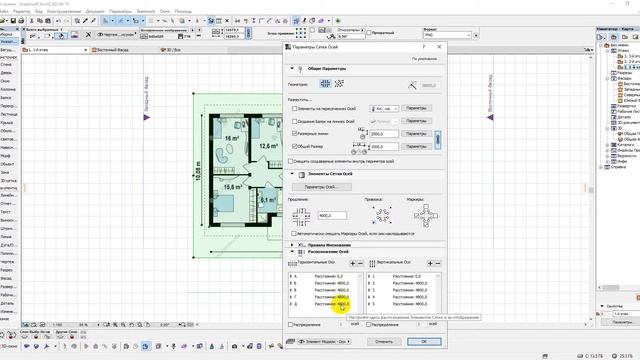This screenshot has height=360, width=640.
Task: Open the Axis Parameters button
Action: [322, 187]
